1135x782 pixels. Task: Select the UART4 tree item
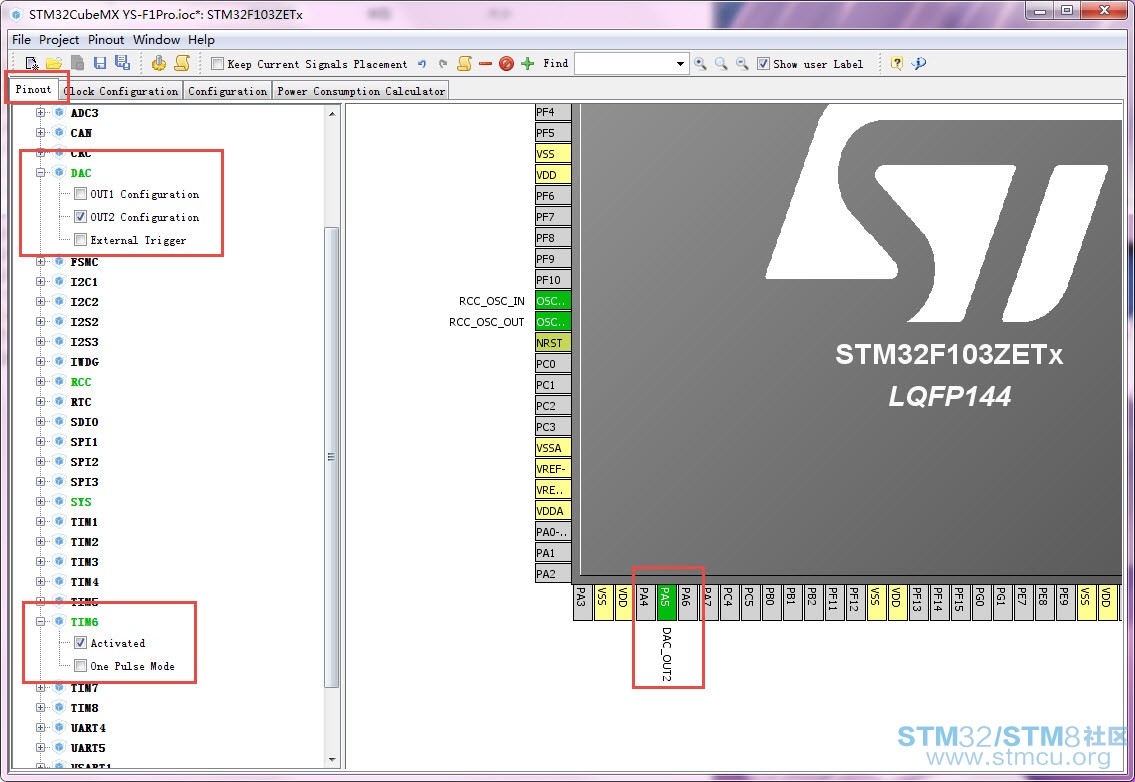coord(88,728)
